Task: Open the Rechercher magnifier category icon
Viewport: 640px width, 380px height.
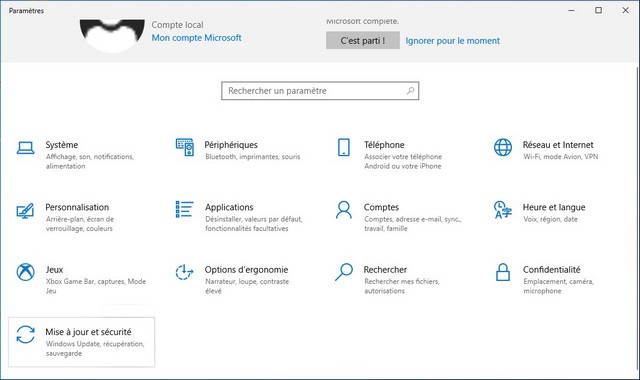Action: click(x=344, y=272)
